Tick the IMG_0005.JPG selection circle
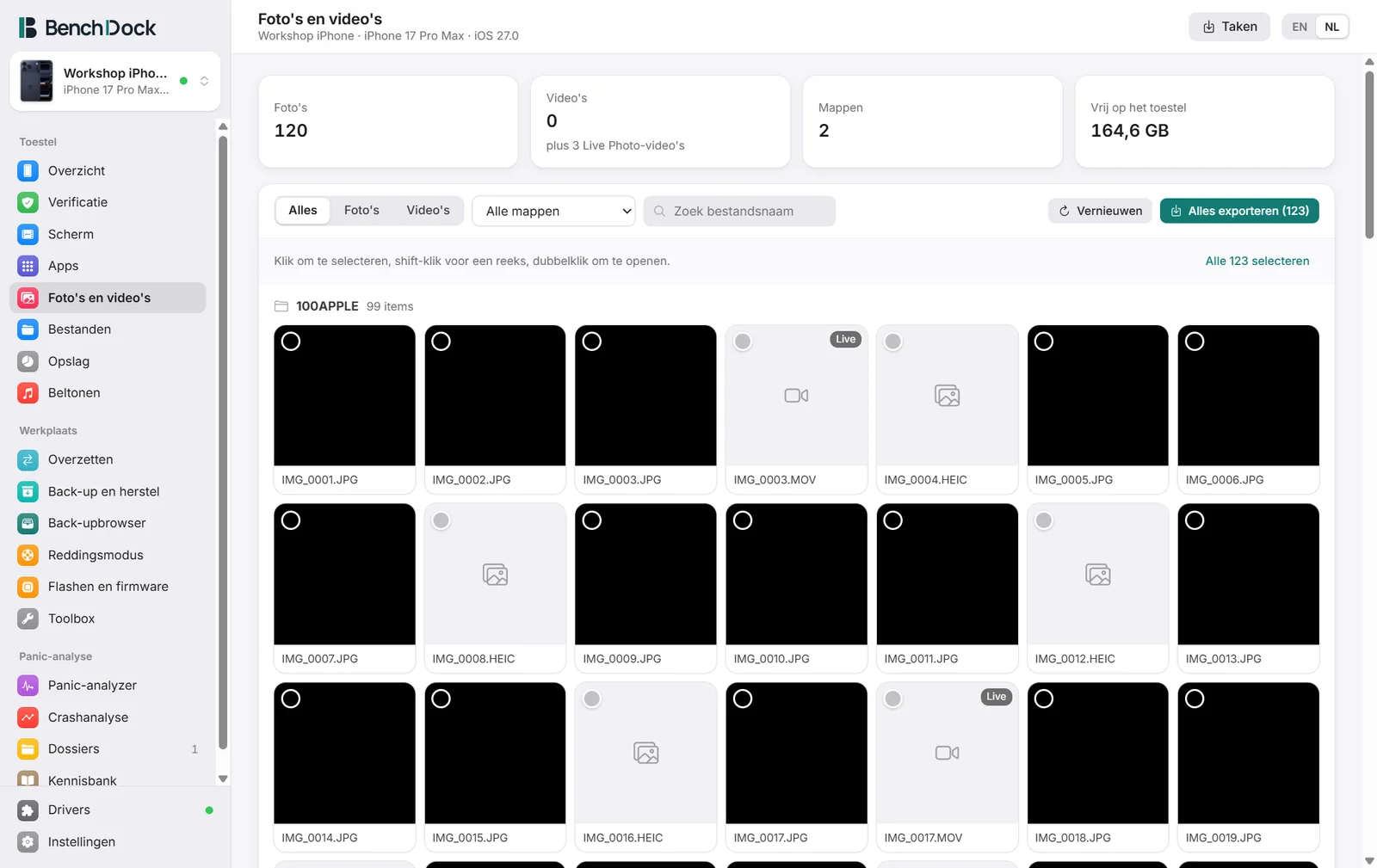Screen dimensions: 1377x868 [x=1044, y=342]
